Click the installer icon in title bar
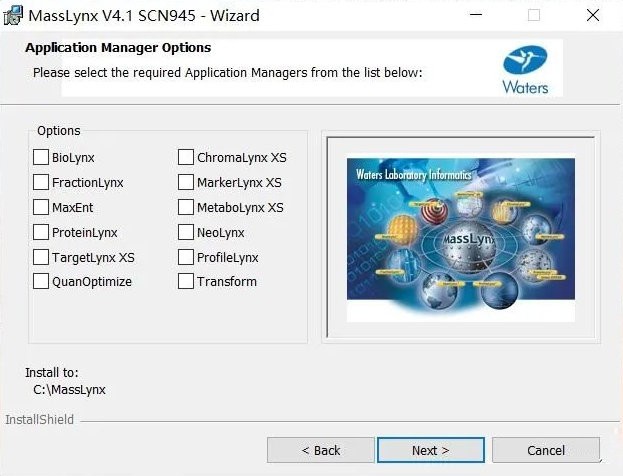623x476 pixels. click(x=13, y=15)
